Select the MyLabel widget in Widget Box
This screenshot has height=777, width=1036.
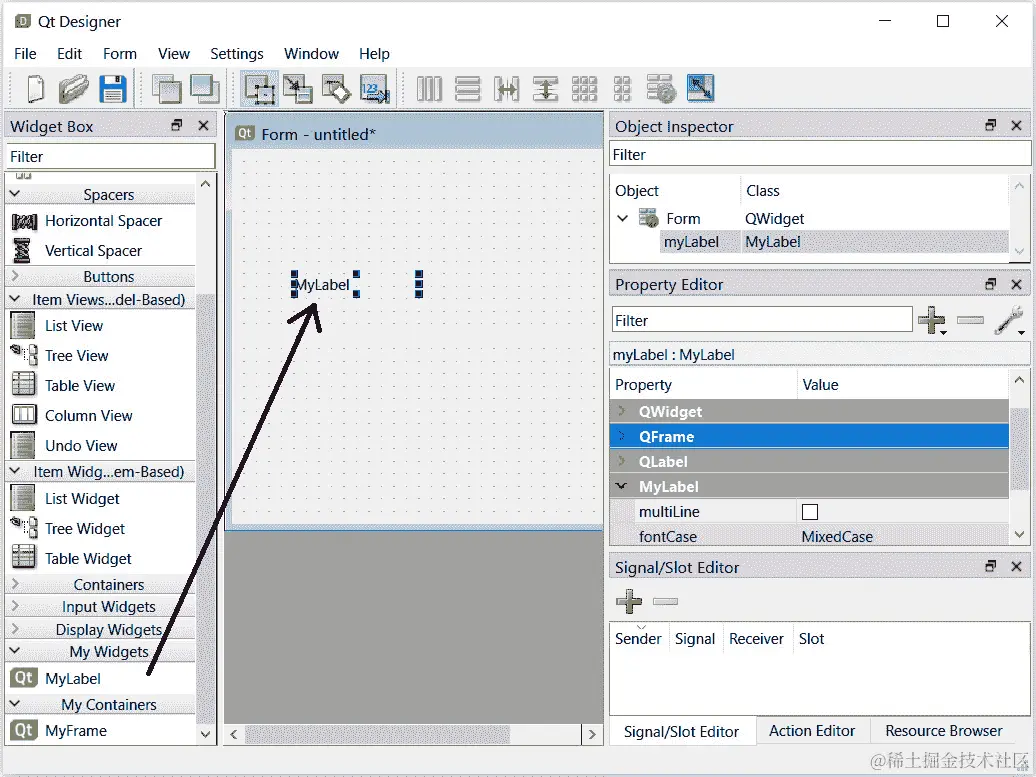coord(73,679)
